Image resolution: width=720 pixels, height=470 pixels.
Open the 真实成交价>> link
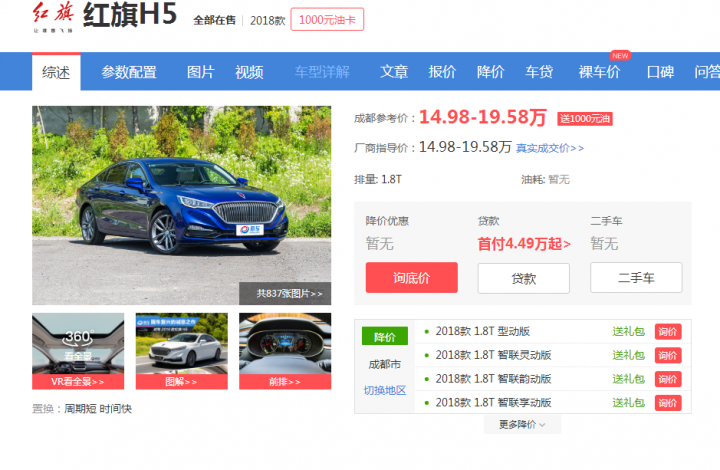[x=550, y=148]
